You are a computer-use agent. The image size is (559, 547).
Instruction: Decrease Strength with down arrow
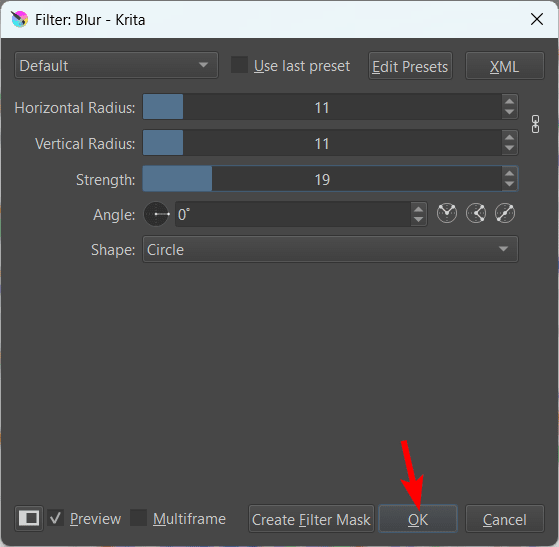coord(509,184)
